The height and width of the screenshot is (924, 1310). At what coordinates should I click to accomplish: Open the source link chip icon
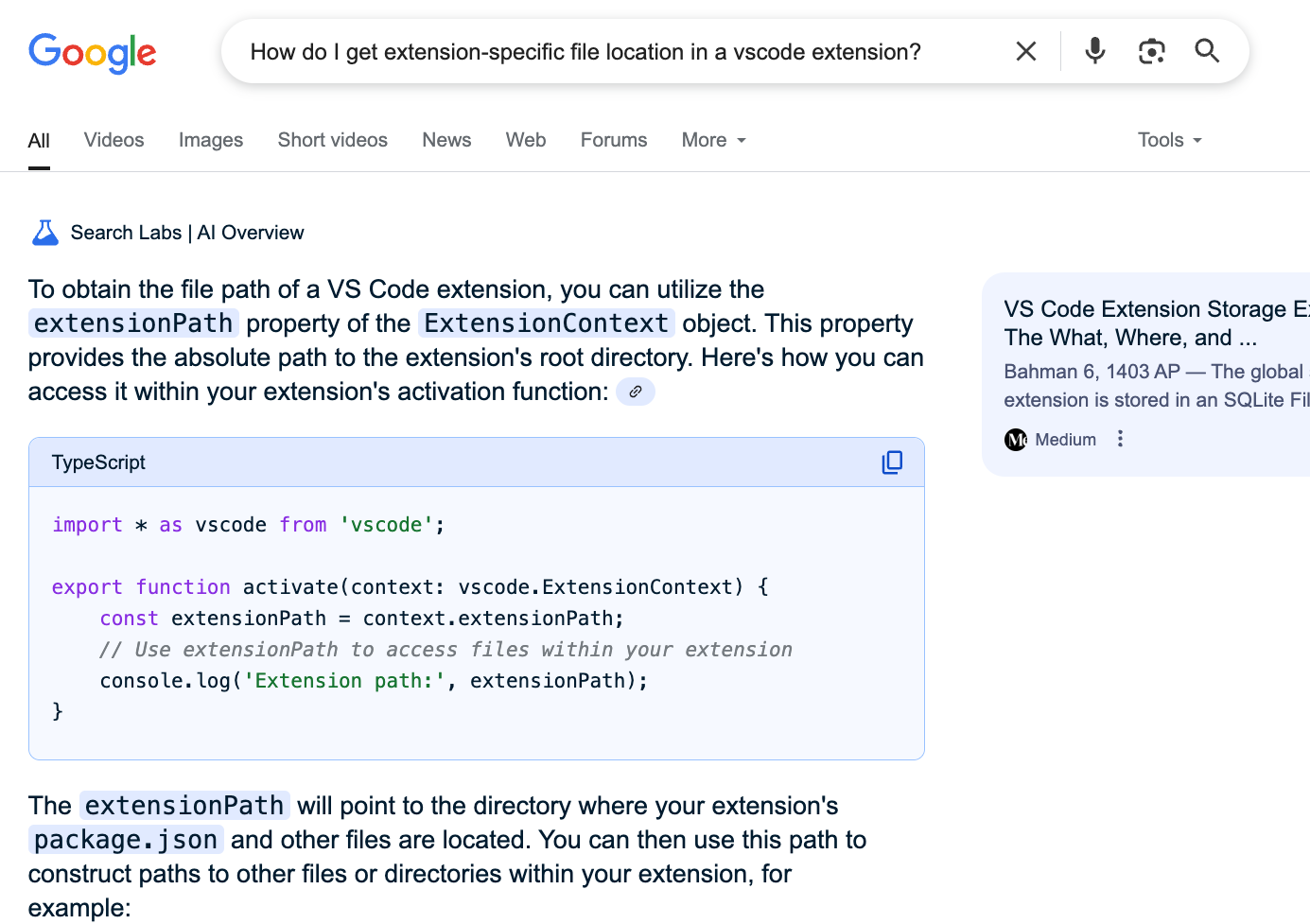pyautogui.click(x=636, y=392)
